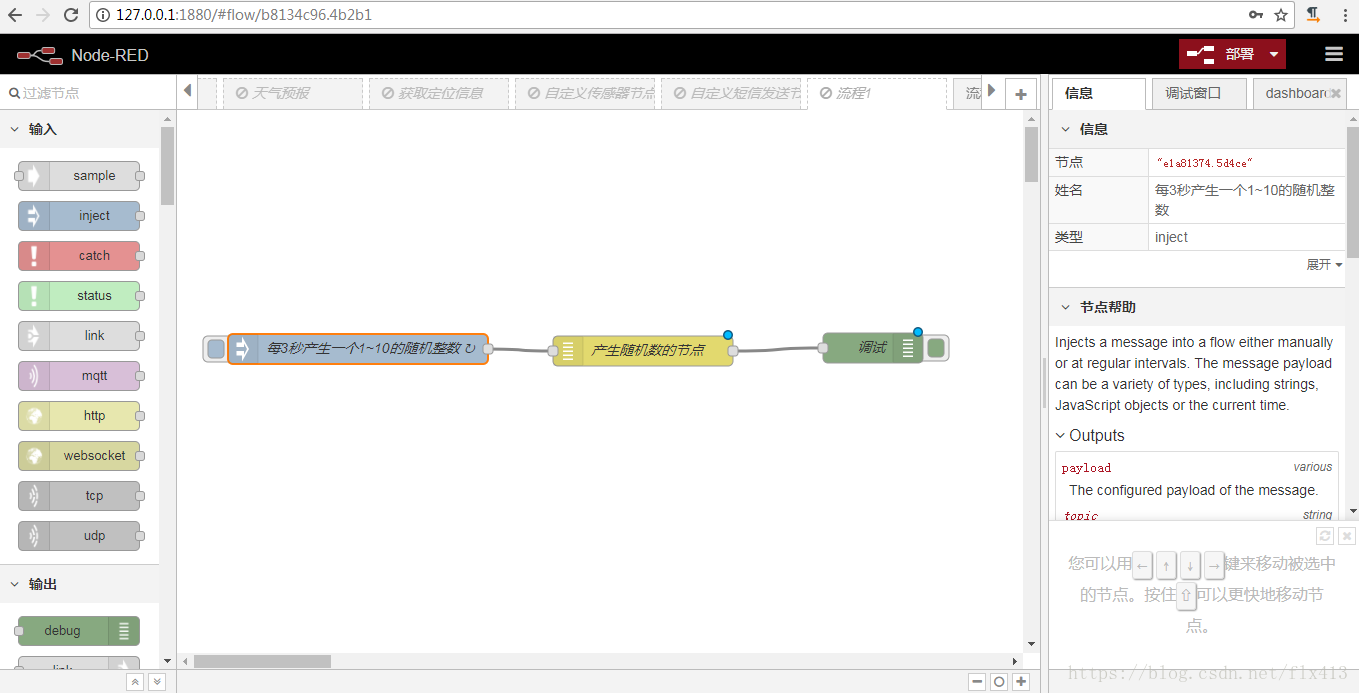Select the websocket palette node
1359x693 pixels.
click(x=79, y=456)
